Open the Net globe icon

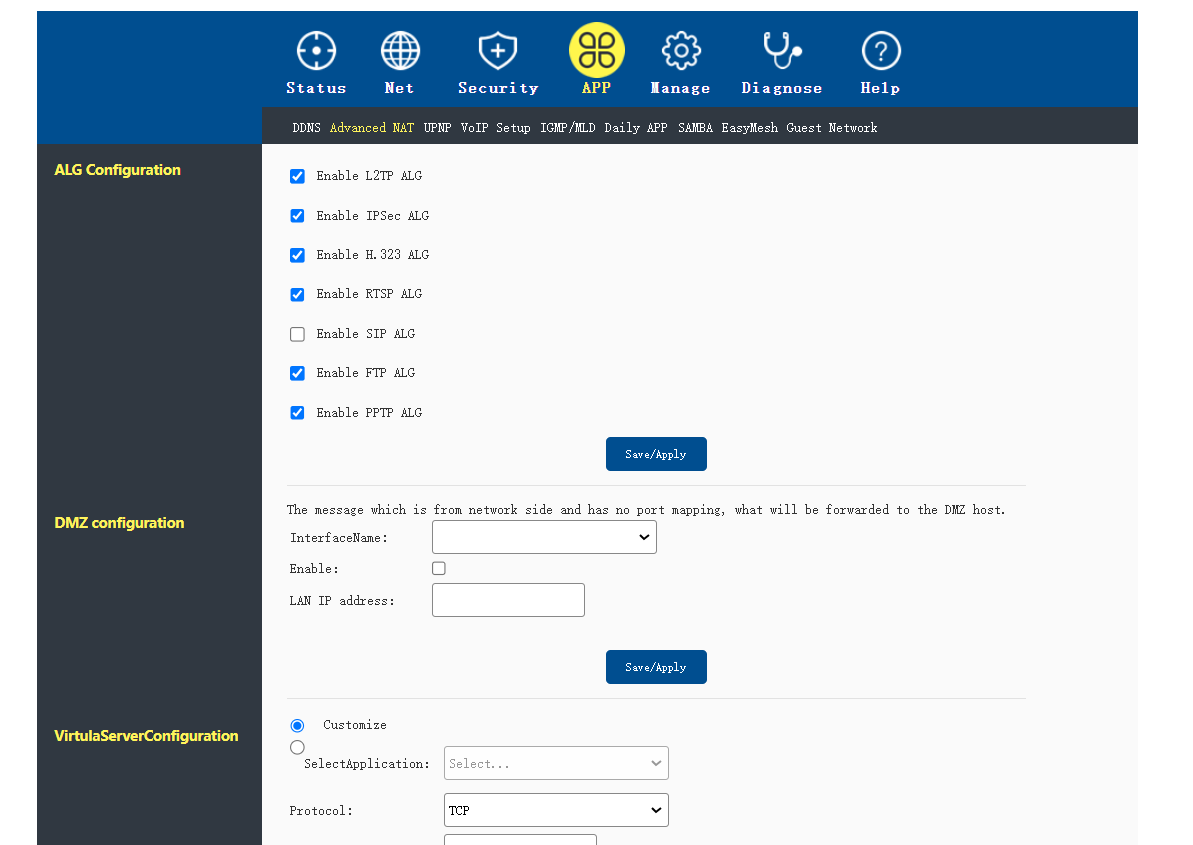(400, 51)
